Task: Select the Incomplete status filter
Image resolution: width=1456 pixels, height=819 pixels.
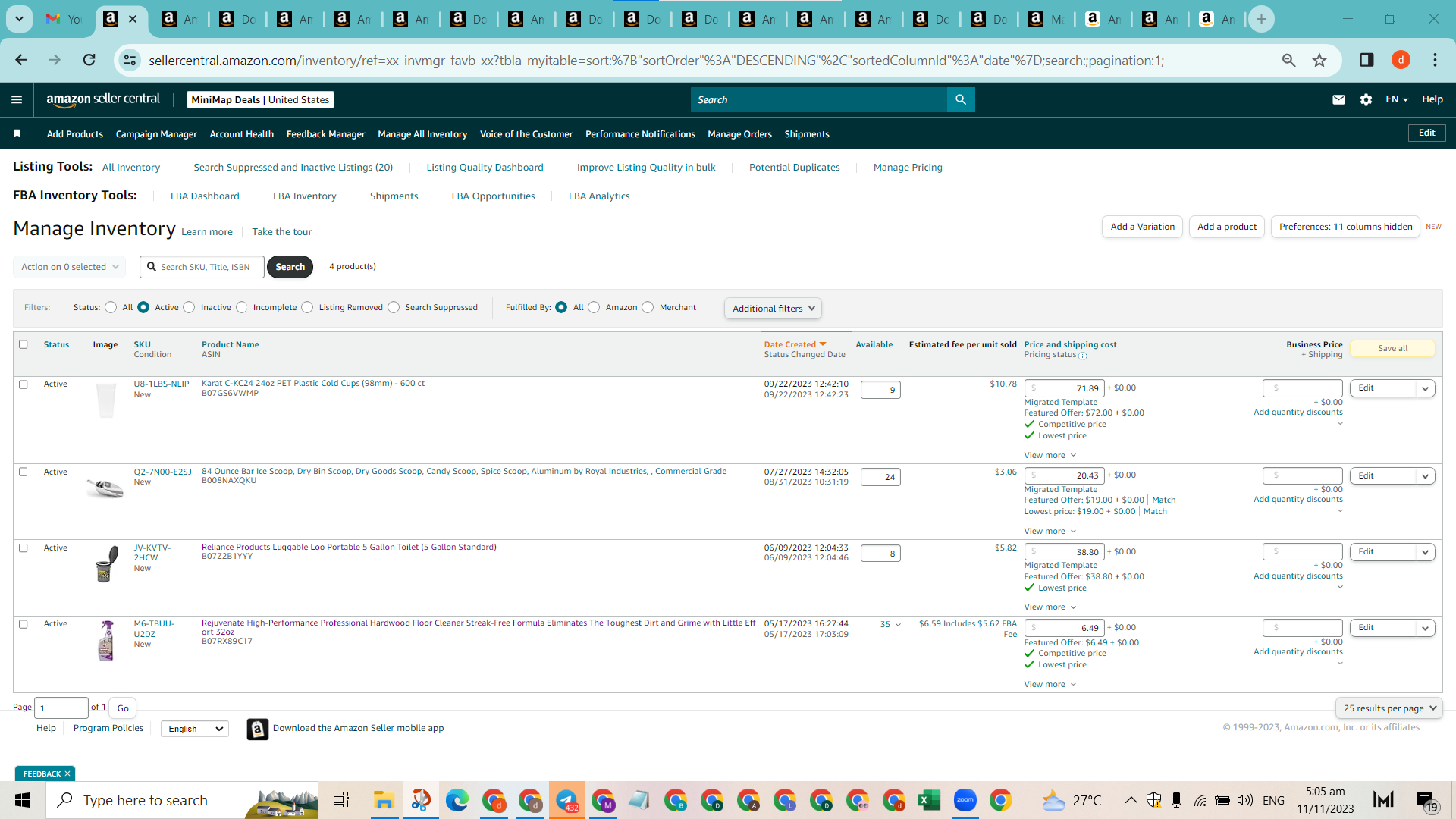Action: click(x=241, y=307)
